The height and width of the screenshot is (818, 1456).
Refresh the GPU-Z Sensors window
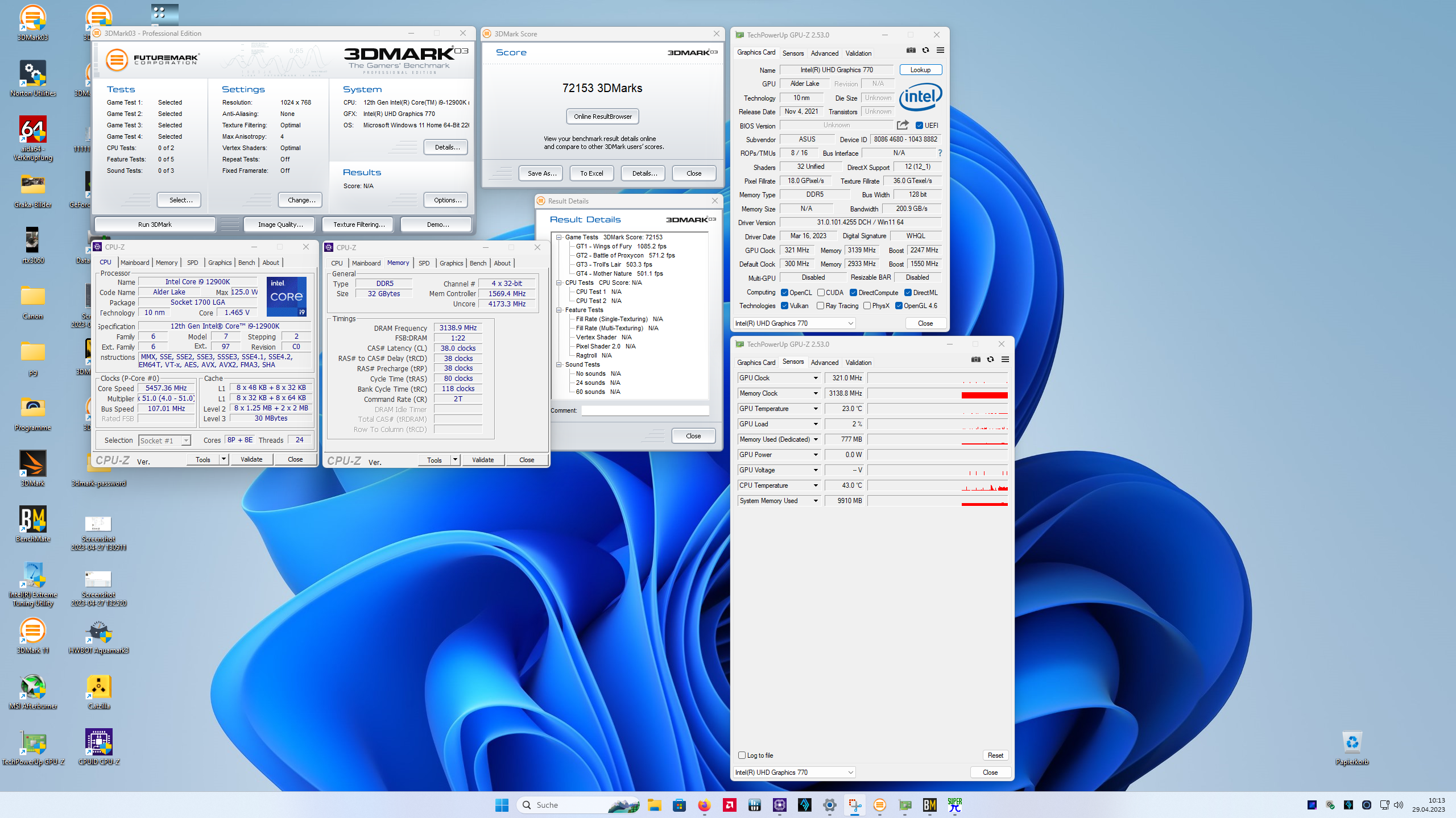click(x=991, y=360)
